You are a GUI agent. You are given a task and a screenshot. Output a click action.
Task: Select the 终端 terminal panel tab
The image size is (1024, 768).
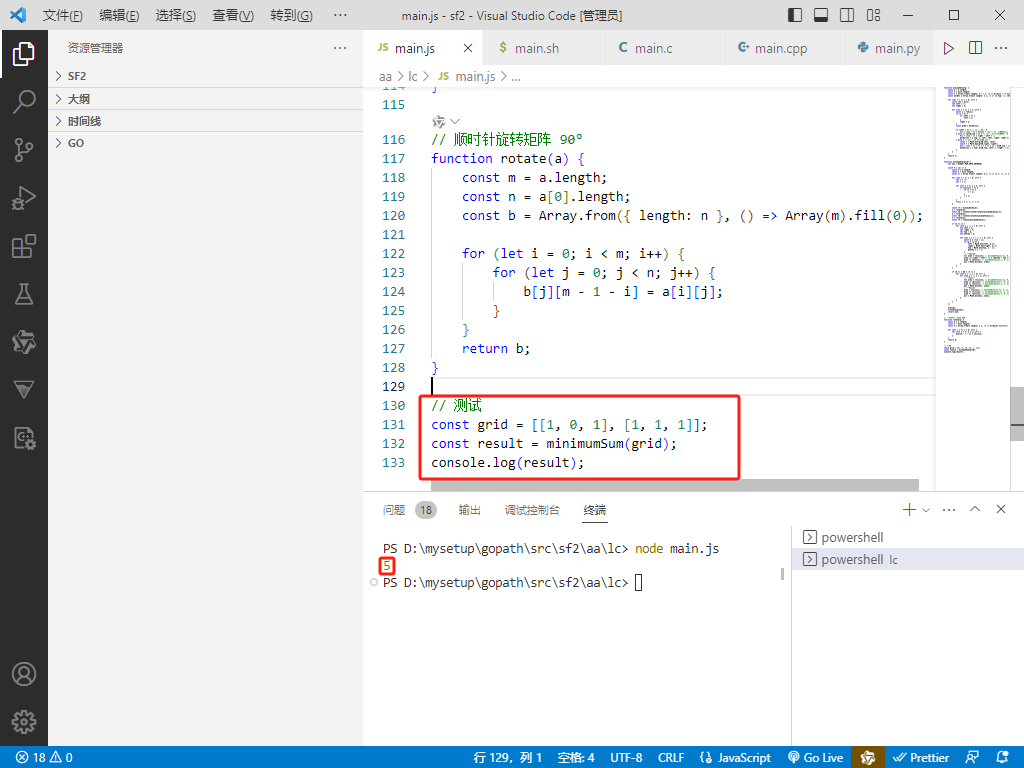tap(594, 510)
